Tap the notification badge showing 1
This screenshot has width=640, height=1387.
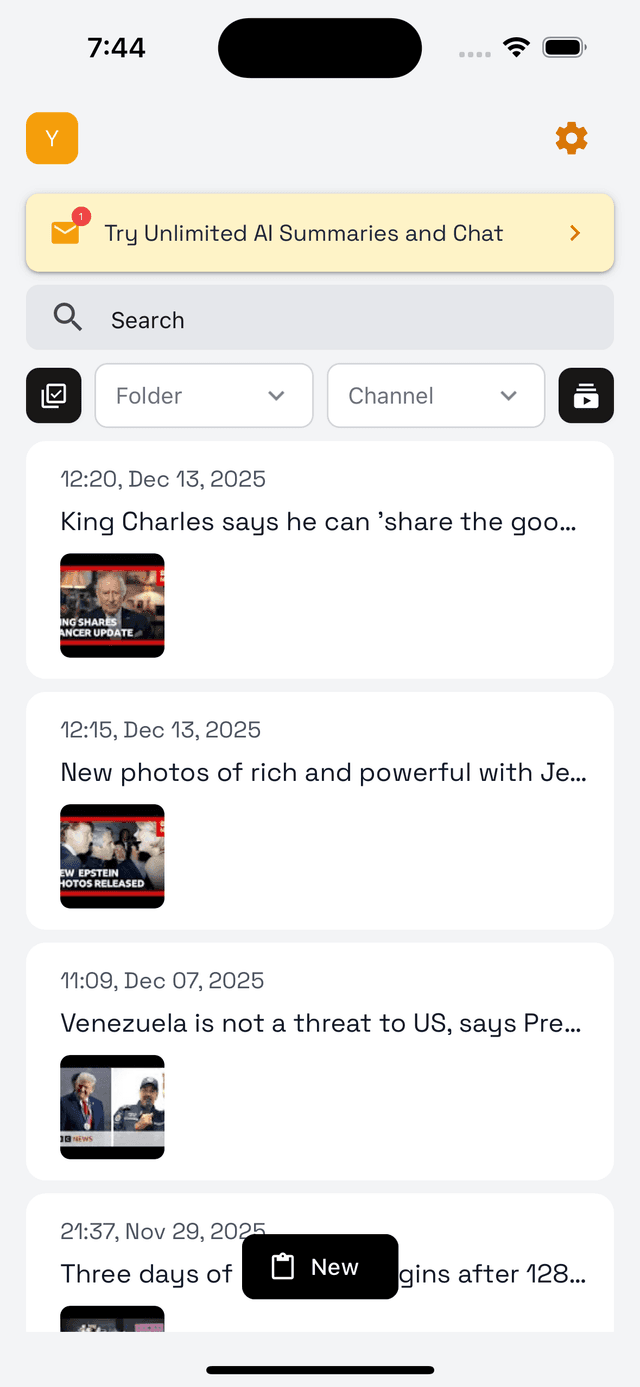click(80, 215)
